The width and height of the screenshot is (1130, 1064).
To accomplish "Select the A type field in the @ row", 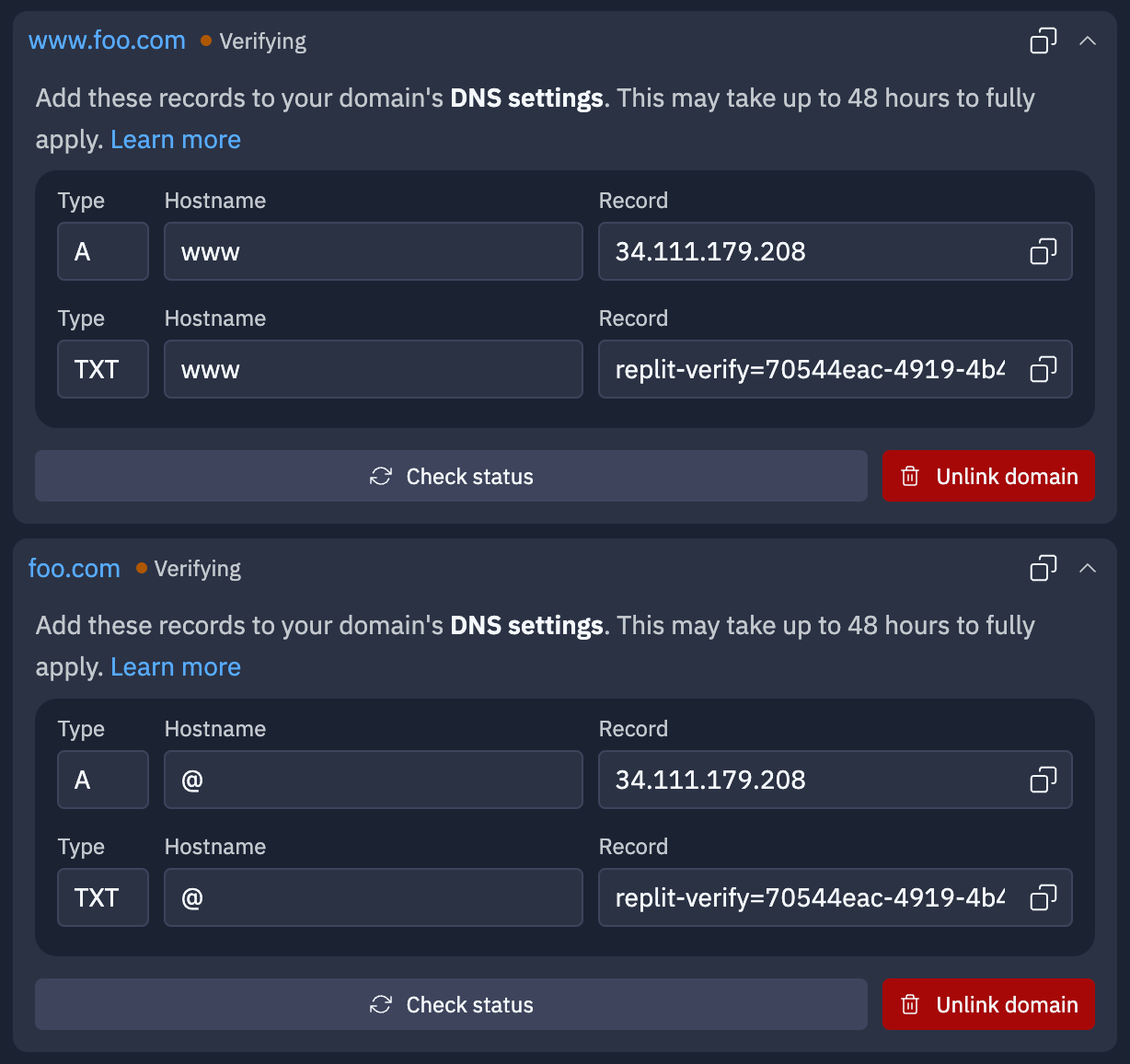I will pyautogui.click(x=103, y=780).
